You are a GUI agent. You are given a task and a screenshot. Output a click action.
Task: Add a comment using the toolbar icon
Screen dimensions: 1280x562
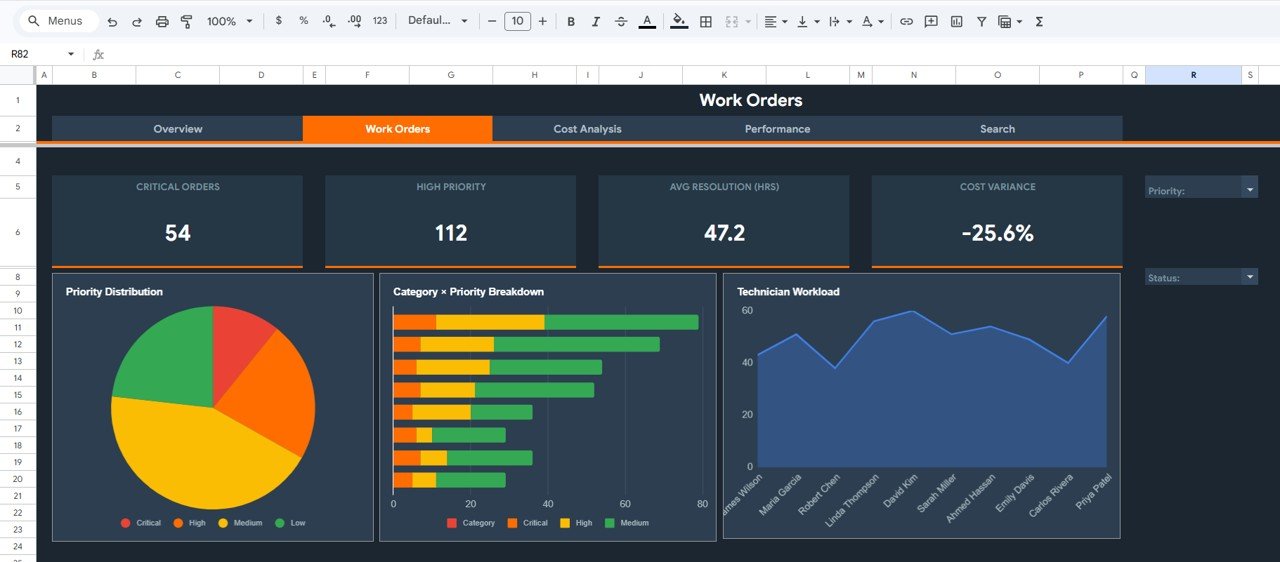pyautogui.click(x=931, y=21)
